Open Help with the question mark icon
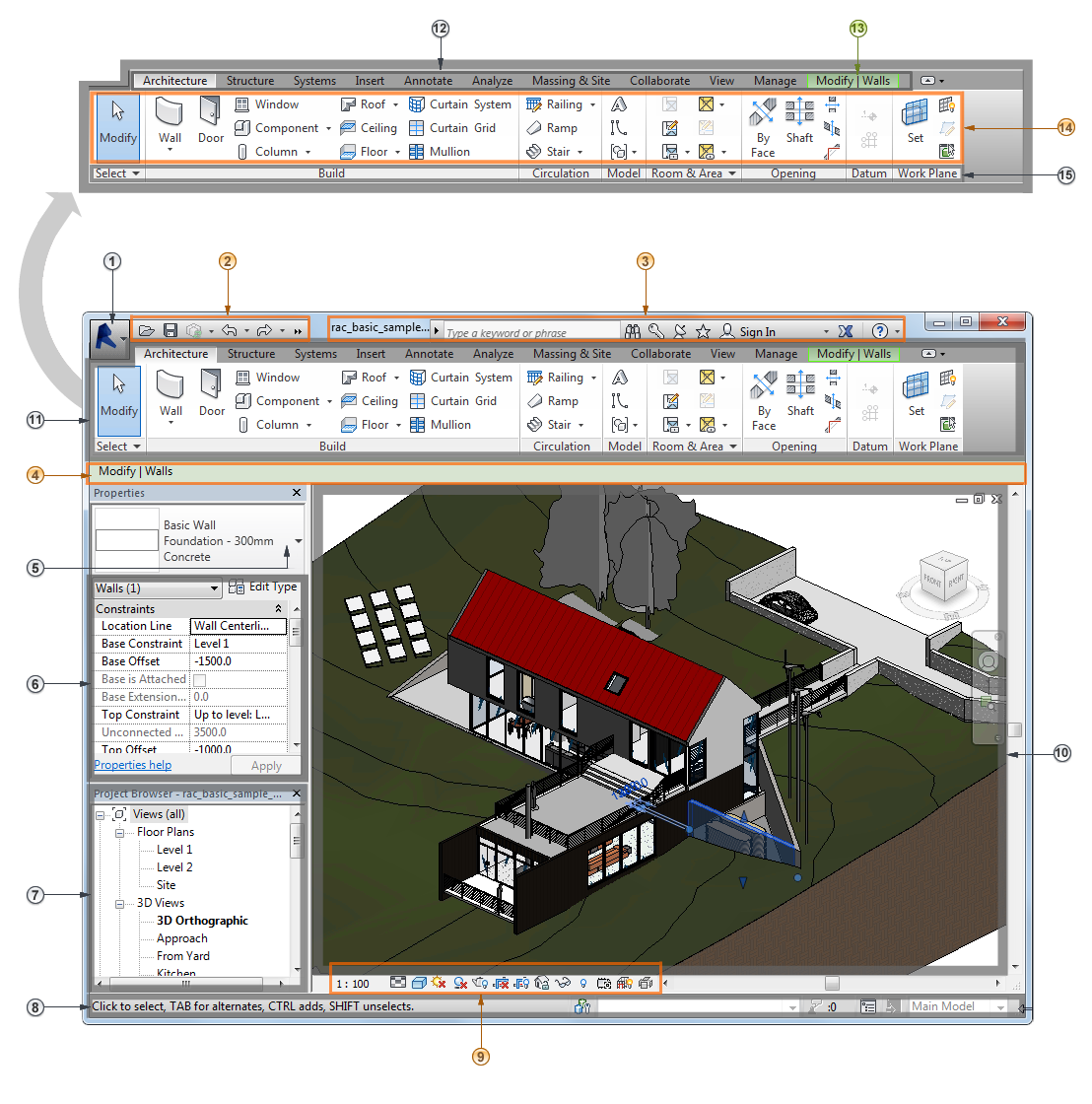 pyautogui.click(x=880, y=331)
